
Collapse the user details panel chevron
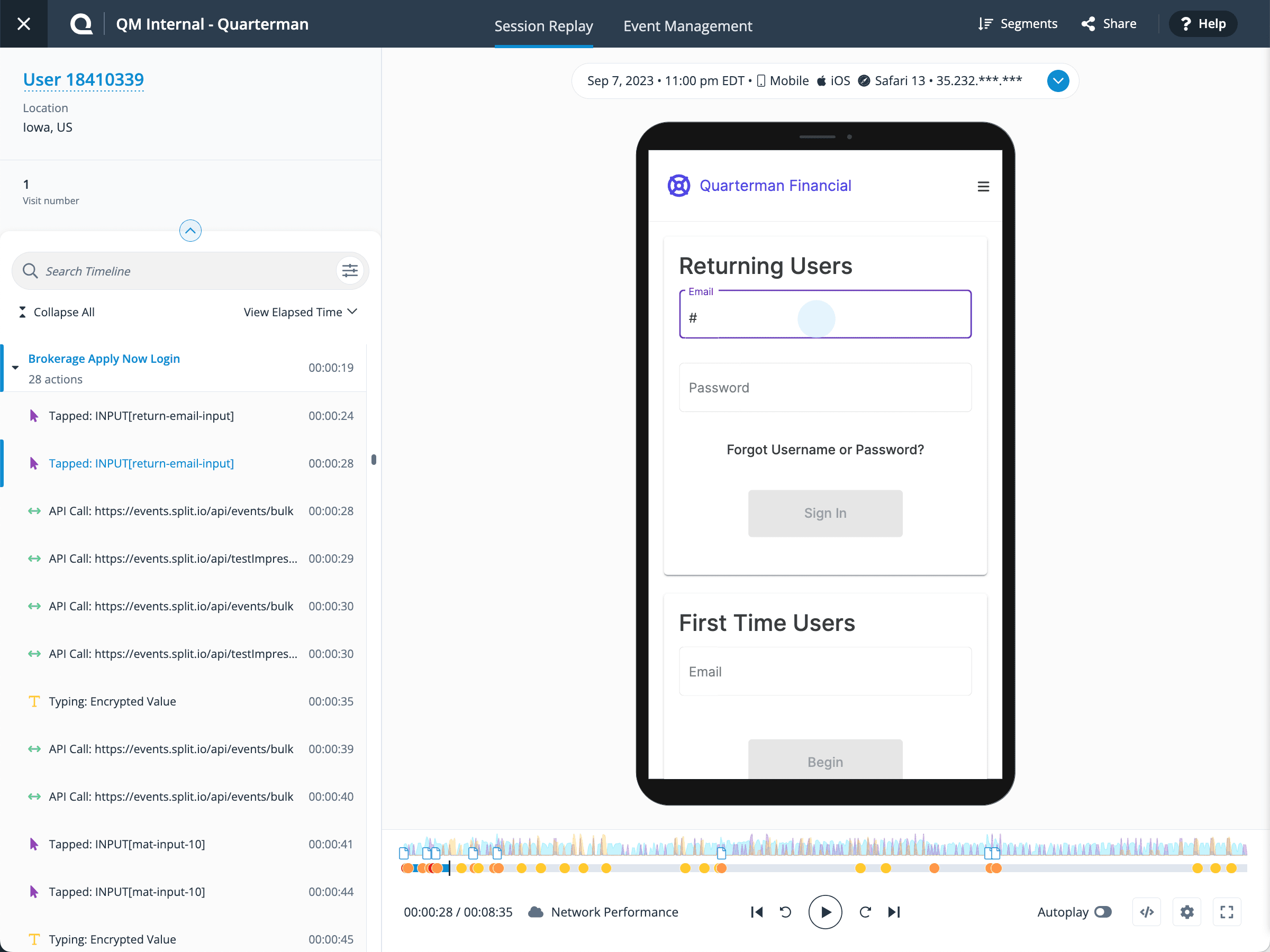click(190, 231)
